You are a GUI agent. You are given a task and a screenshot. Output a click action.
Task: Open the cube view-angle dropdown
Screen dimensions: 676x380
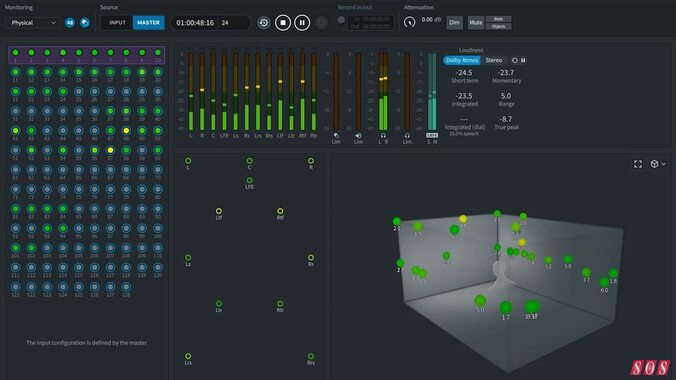click(x=657, y=164)
